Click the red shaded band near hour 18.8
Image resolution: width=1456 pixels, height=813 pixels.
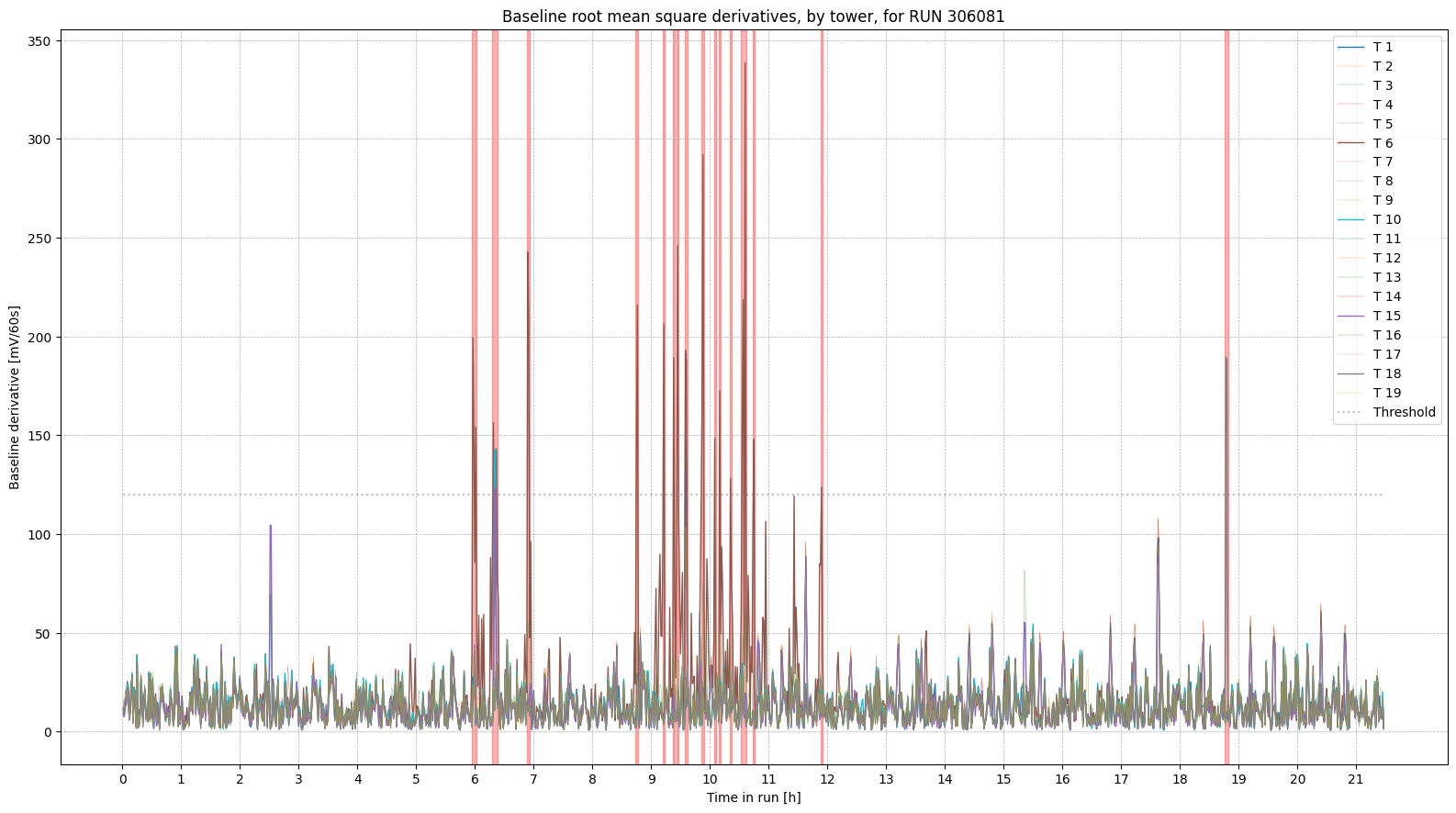tap(1226, 275)
